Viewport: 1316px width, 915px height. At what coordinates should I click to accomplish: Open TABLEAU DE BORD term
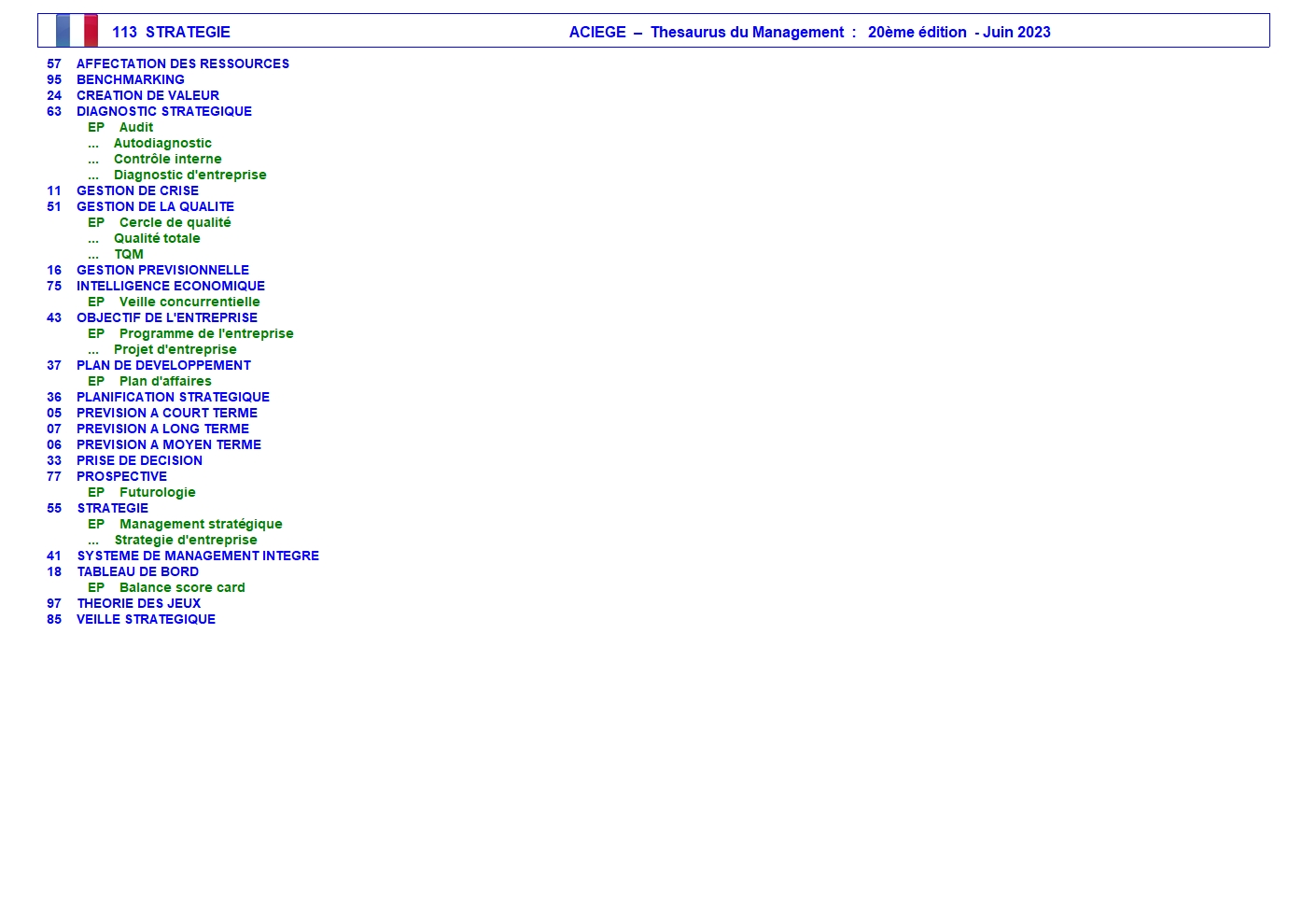click(x=137, y=571)
